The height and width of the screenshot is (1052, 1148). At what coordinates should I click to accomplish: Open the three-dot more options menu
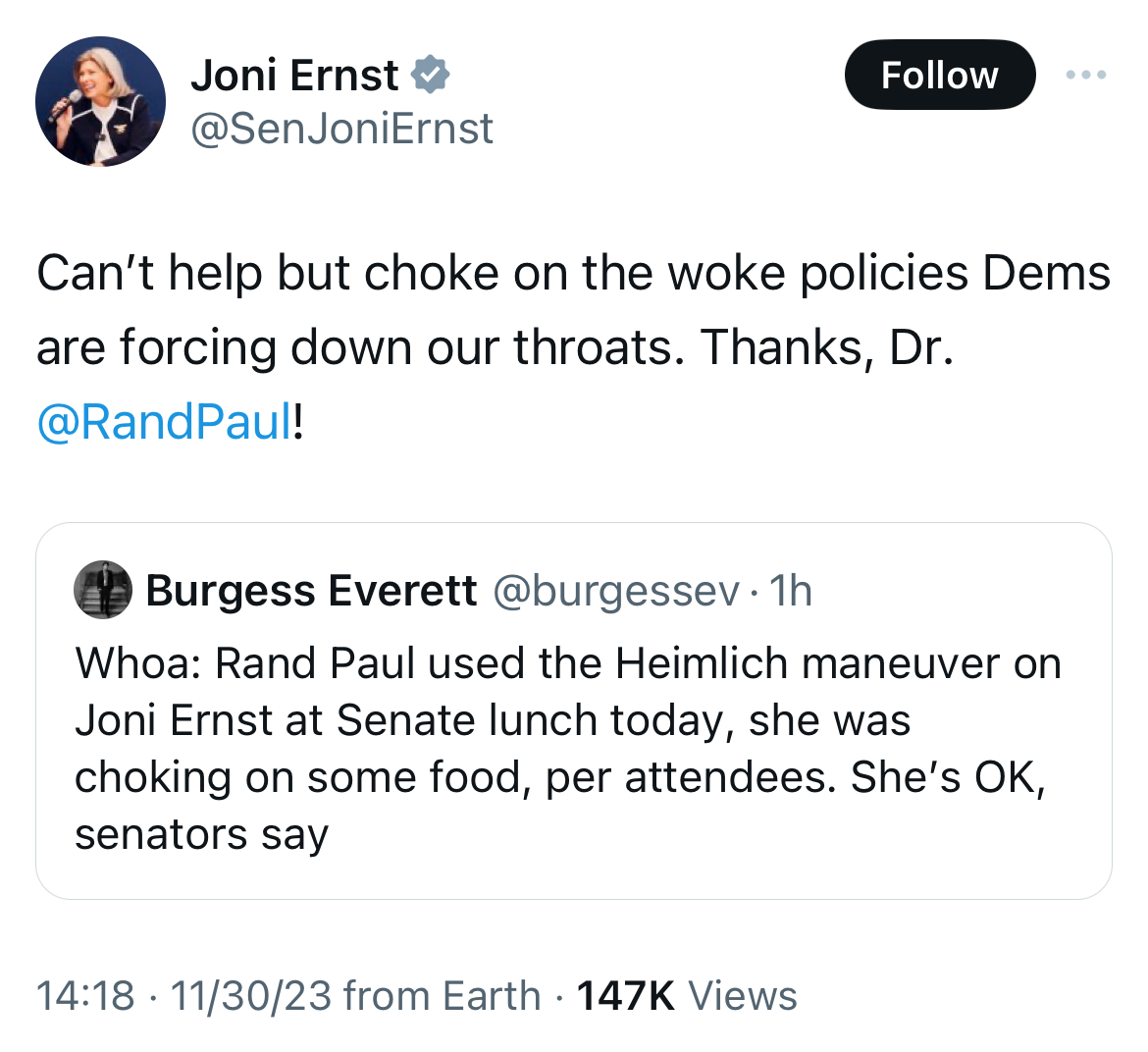click(1086, 75)
